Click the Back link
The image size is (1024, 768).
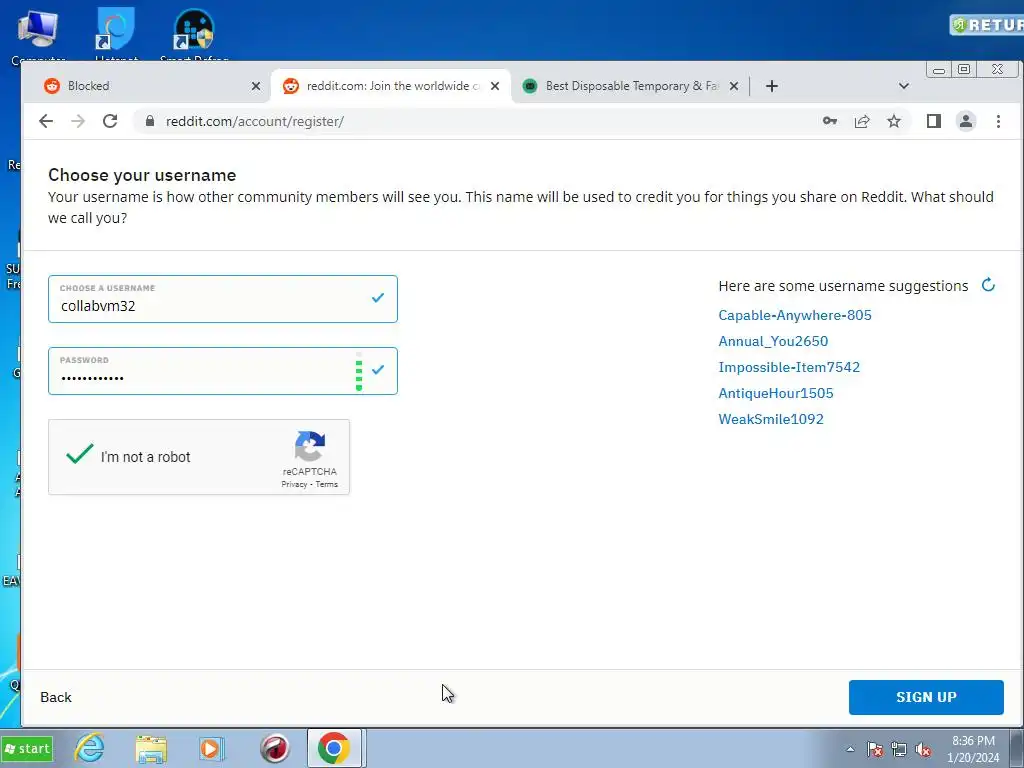tap(56, 697)
